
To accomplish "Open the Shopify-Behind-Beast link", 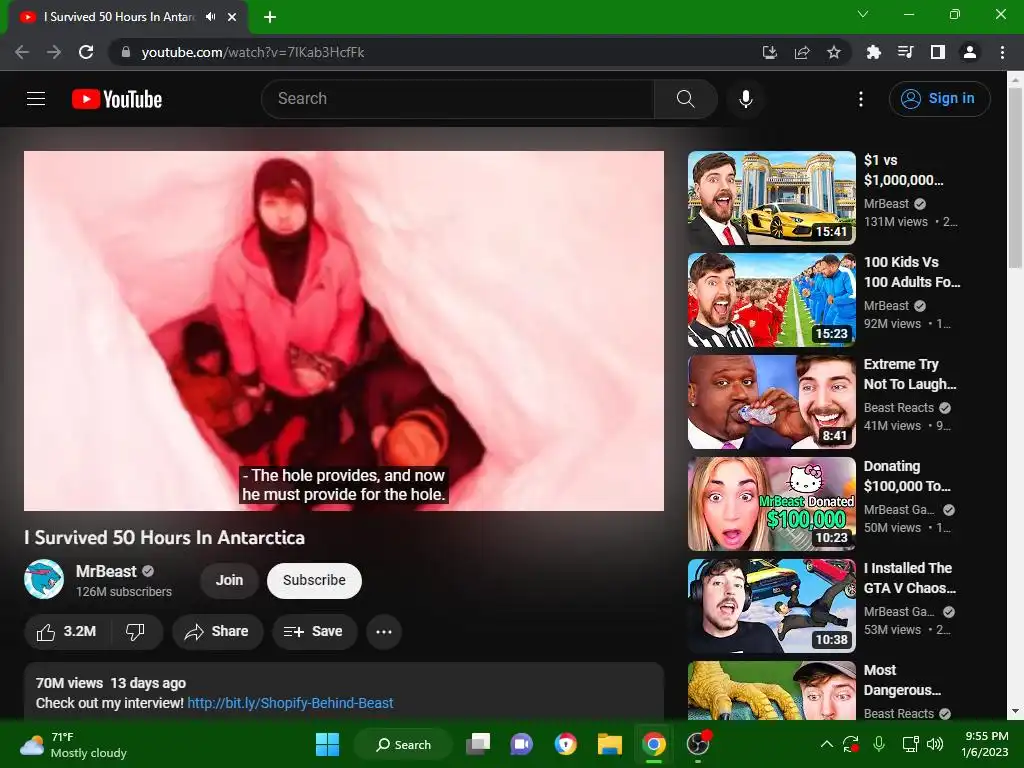I will click(x=290, y=703).
